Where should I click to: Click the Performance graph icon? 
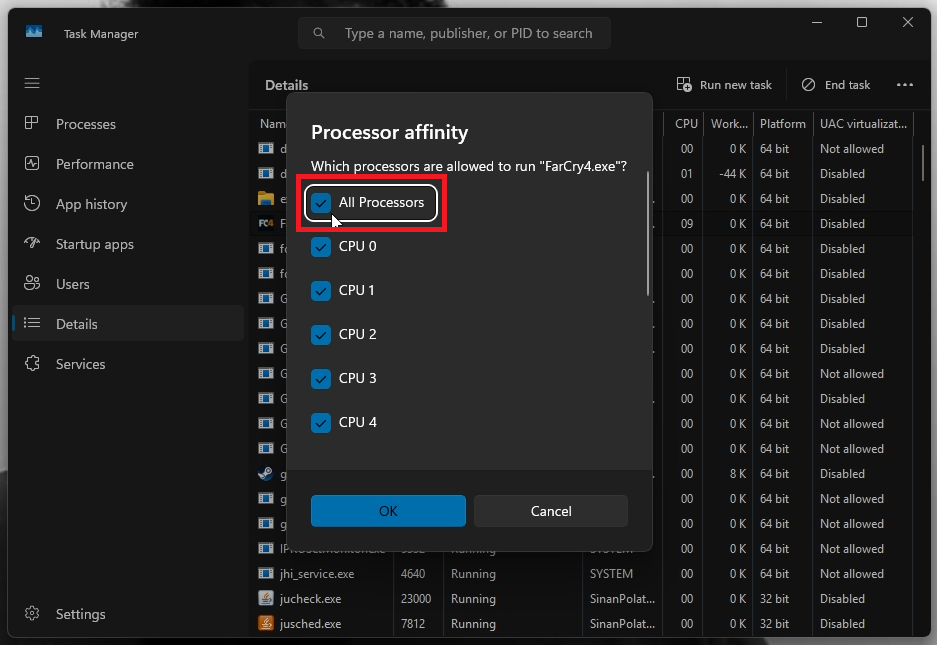32,163
